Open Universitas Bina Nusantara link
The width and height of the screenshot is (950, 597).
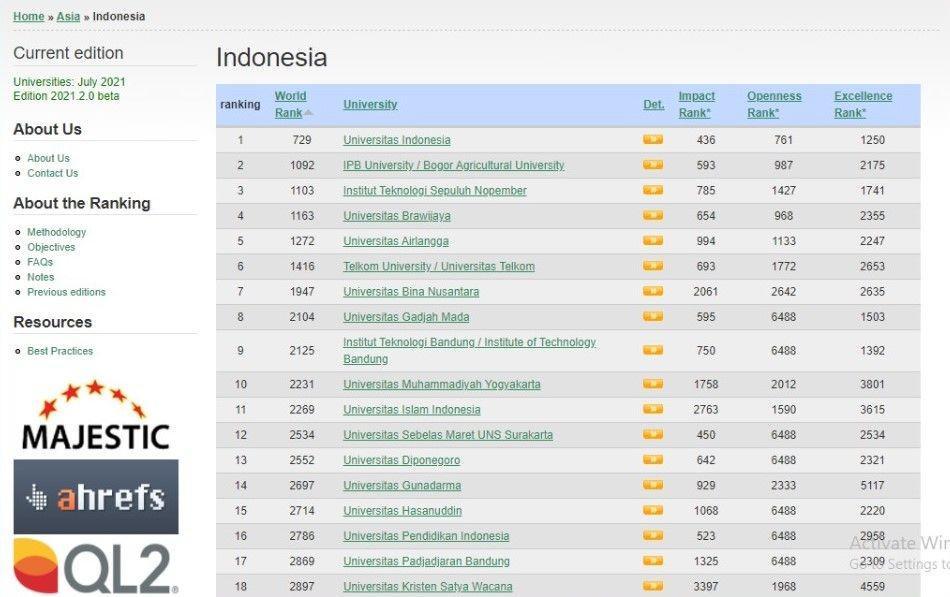pos(411,292)
